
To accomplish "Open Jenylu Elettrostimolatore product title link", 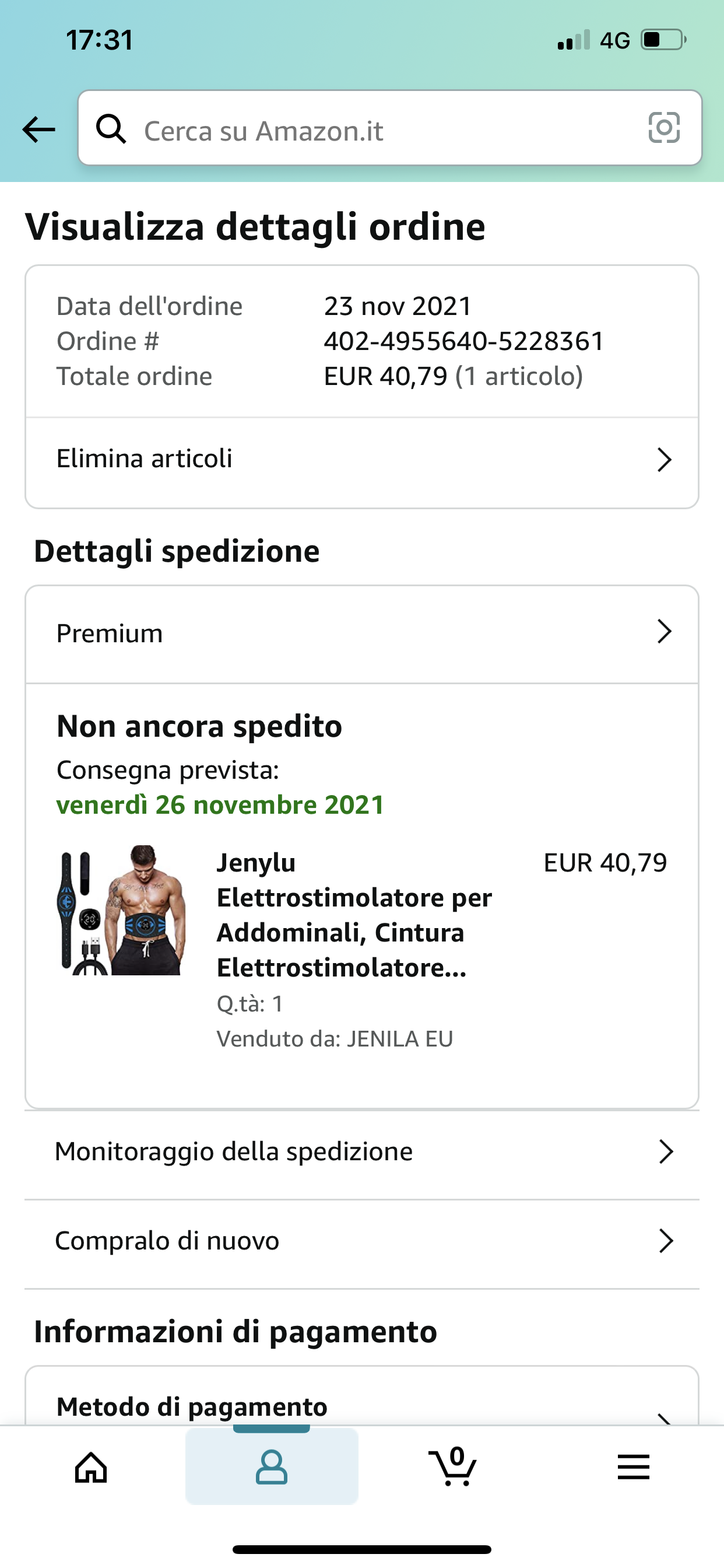I will (x=354, y=915).
